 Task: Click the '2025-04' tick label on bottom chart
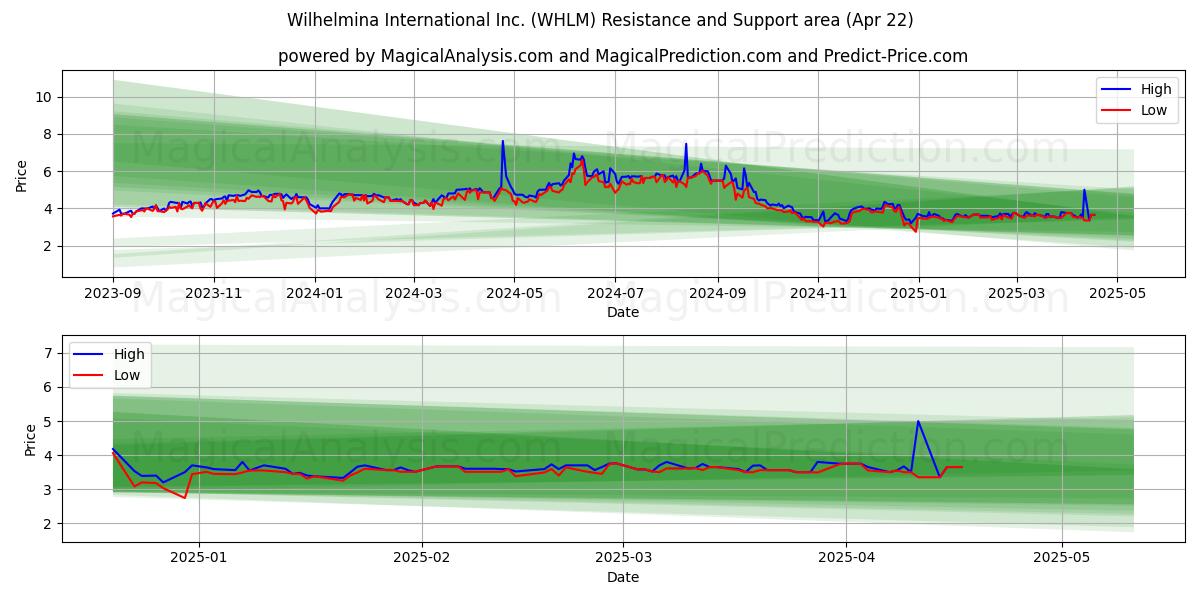846,559
